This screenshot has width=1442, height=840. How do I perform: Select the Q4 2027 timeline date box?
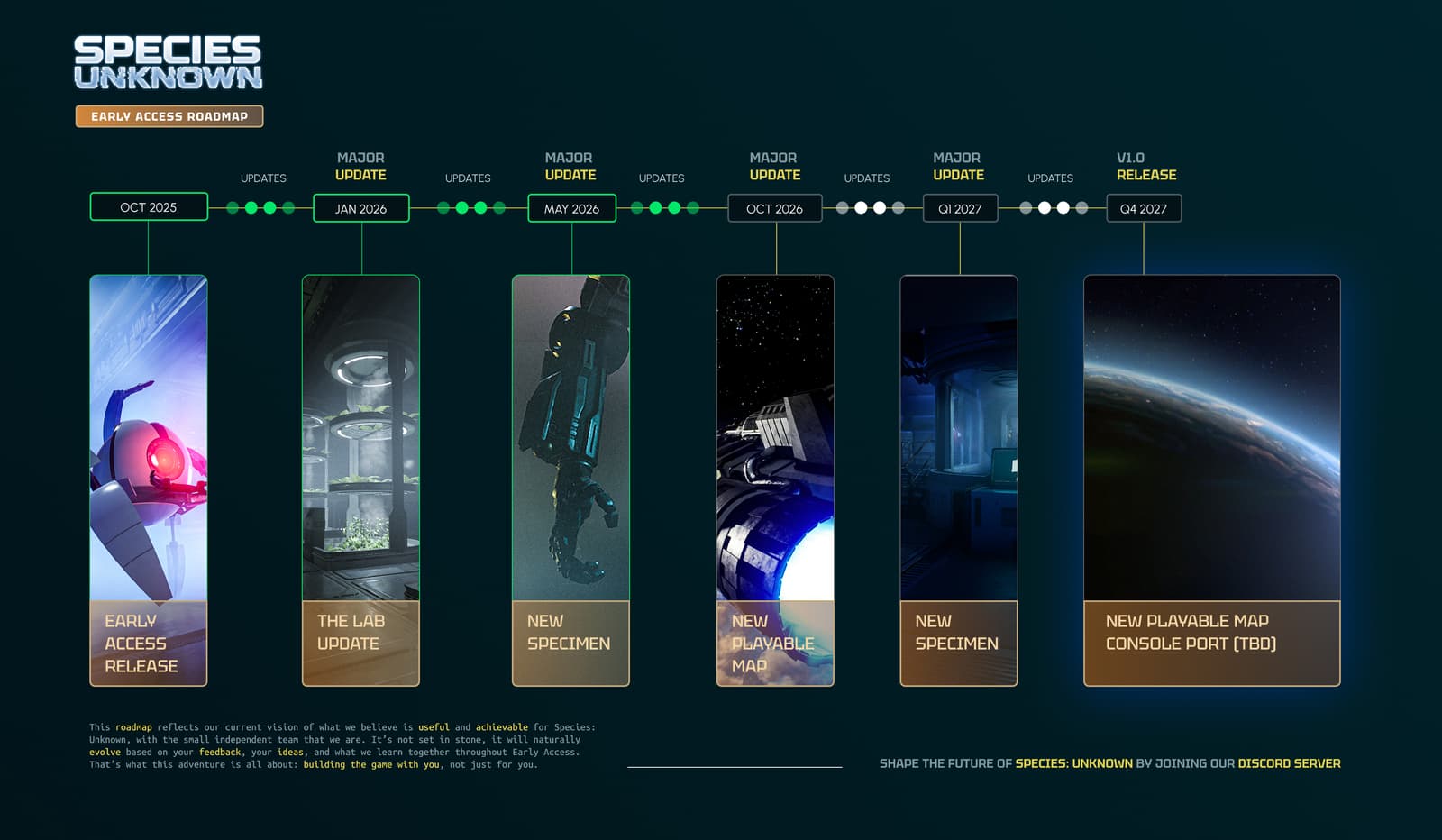tap(1144, 208)
